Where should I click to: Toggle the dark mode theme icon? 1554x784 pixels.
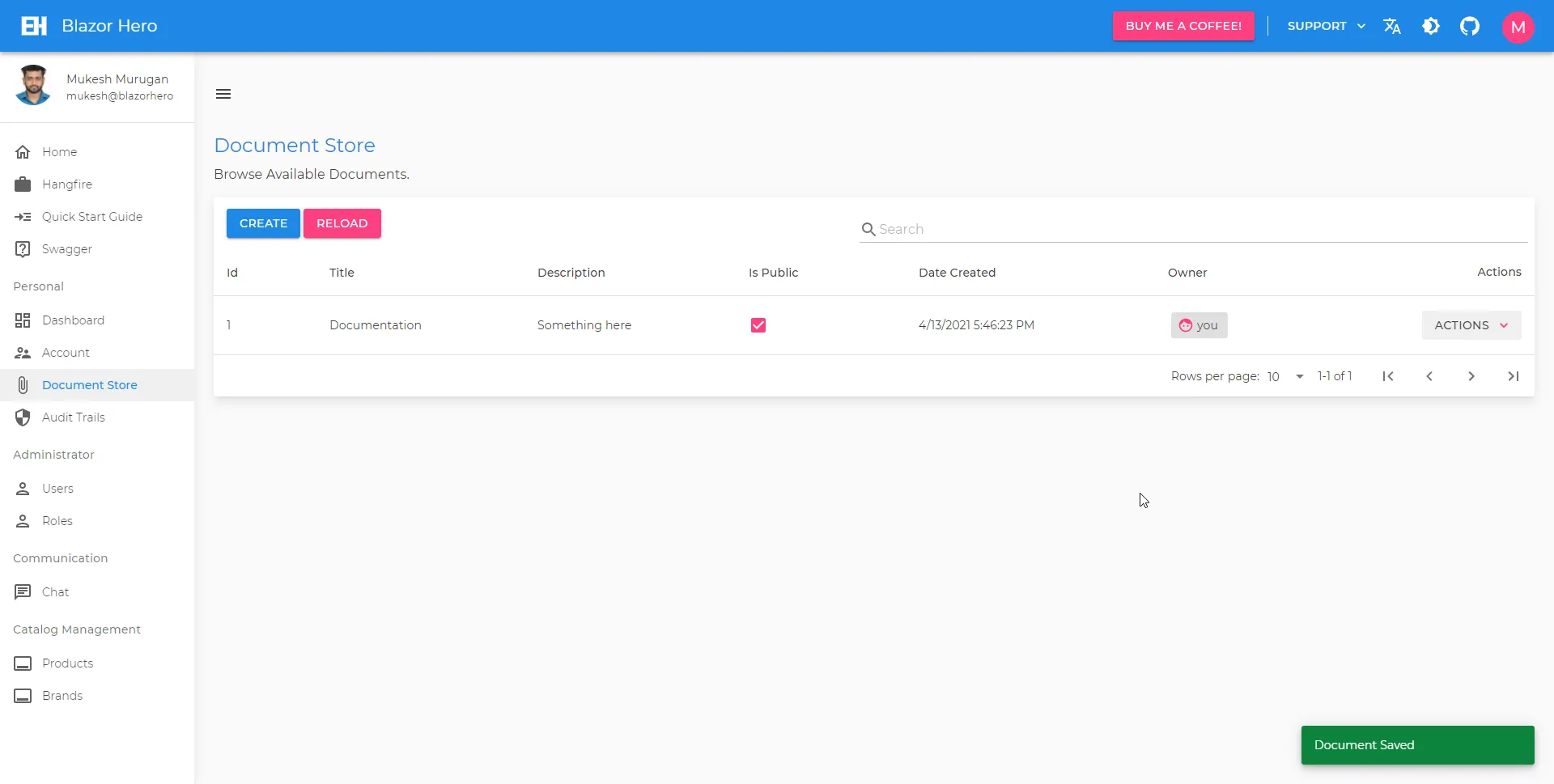coord(1432,26)
